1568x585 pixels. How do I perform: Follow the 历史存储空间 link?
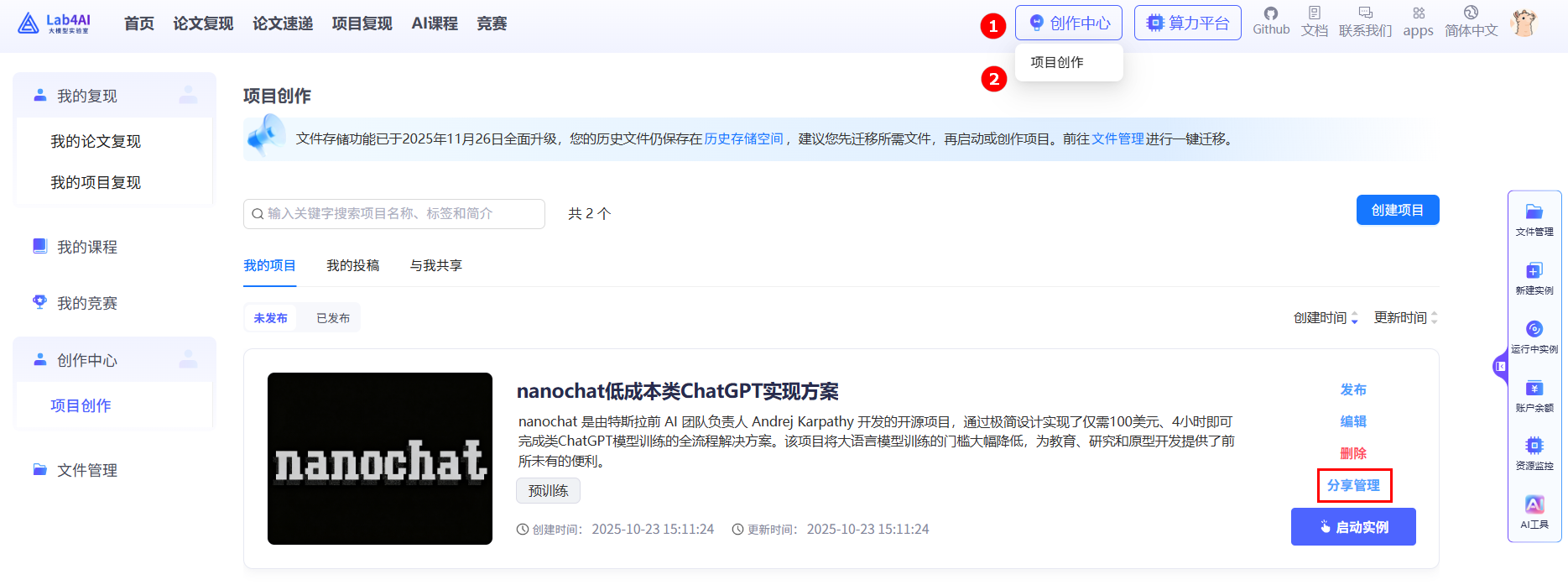(743, 138)
